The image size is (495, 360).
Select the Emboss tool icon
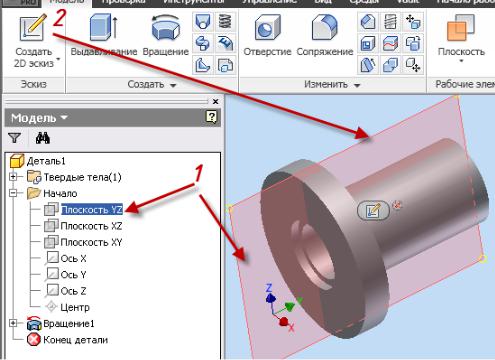[226, 43]
